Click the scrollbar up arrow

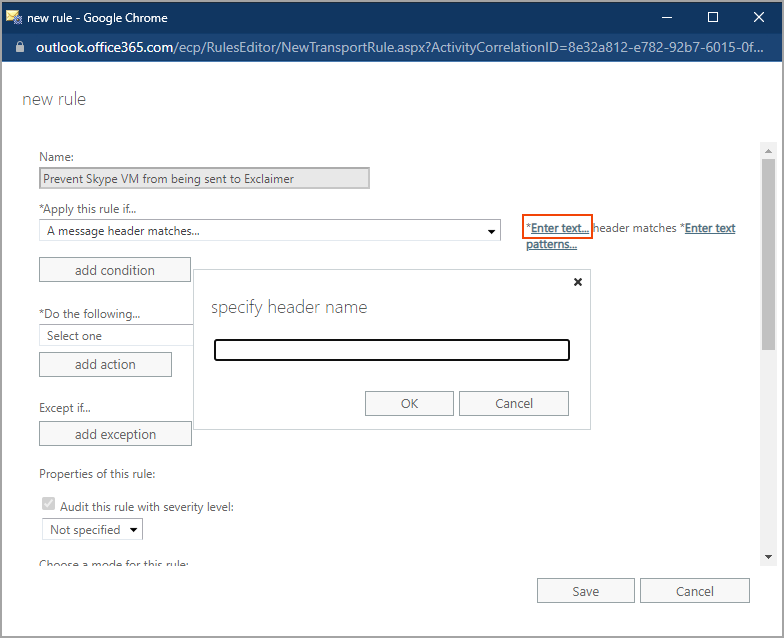[768, 150]
